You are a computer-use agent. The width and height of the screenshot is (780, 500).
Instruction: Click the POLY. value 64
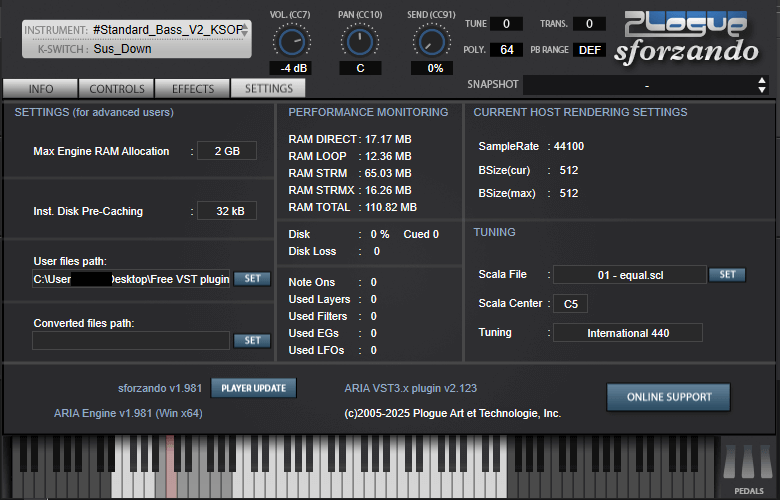click(x=506, y=50)
